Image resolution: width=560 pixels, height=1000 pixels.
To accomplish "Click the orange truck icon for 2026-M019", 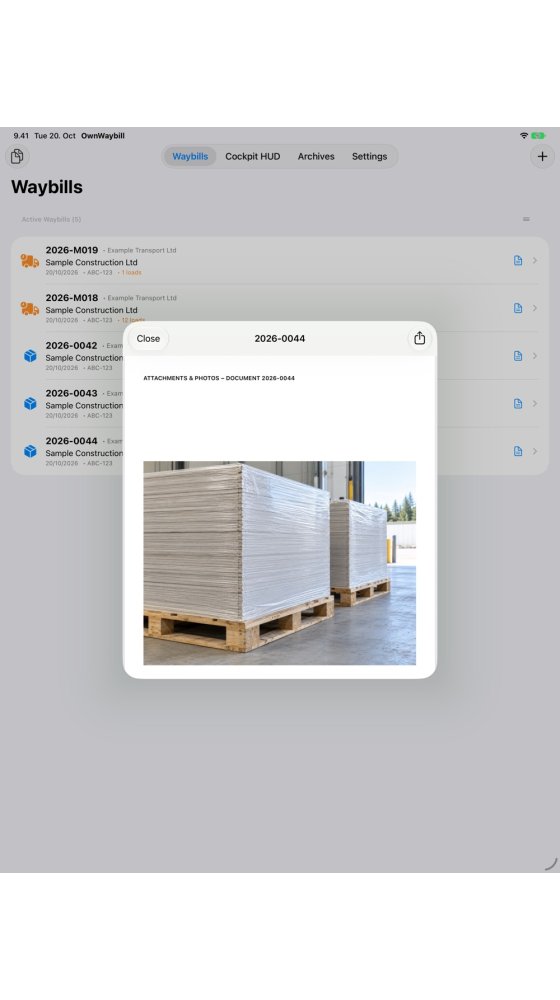I will click(x=29, y=261).
